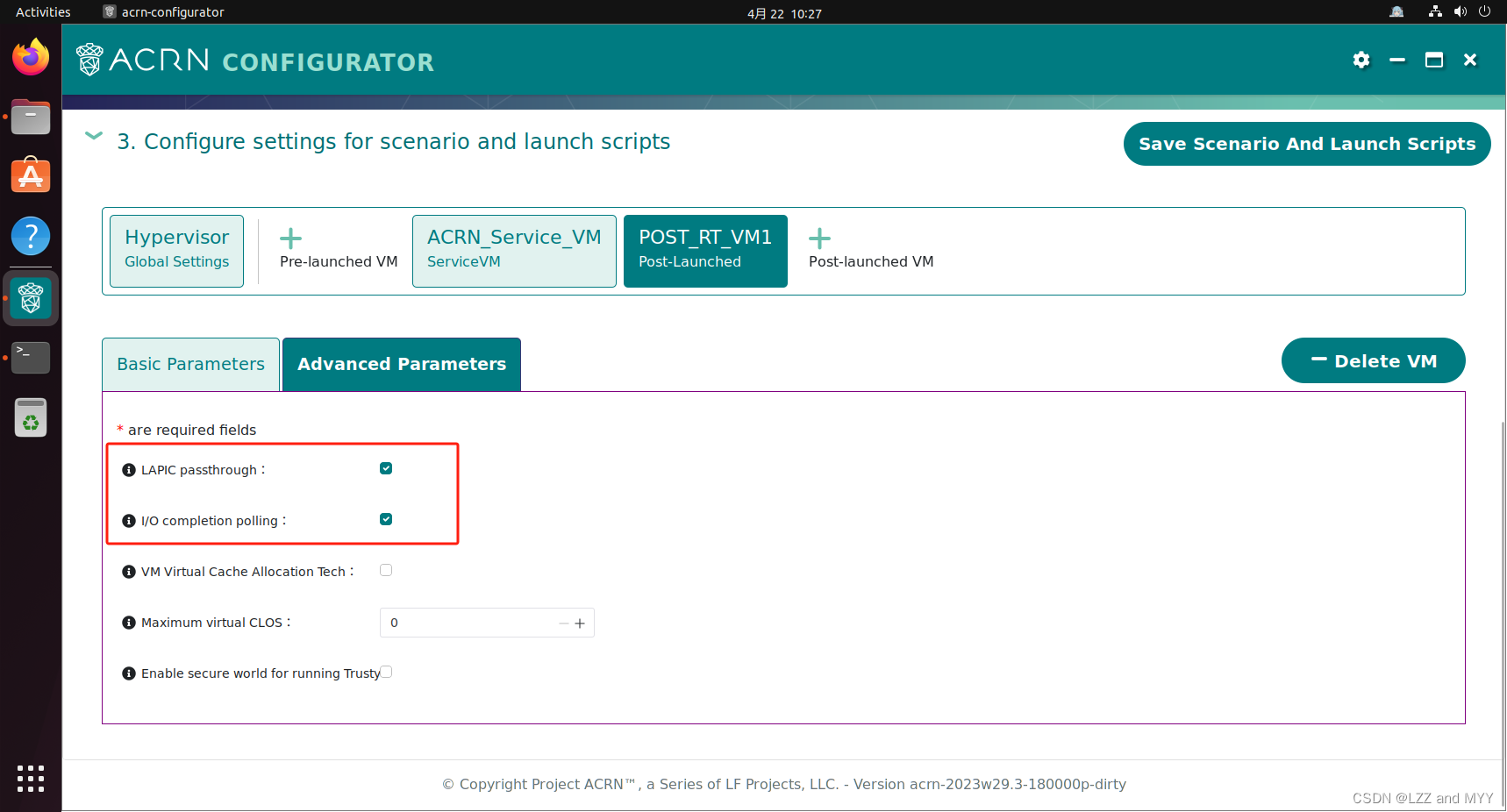Screen dimensions: 1507x812
Task: Open the ACRN Configurator settings gear
Action: coord(1361,60)
